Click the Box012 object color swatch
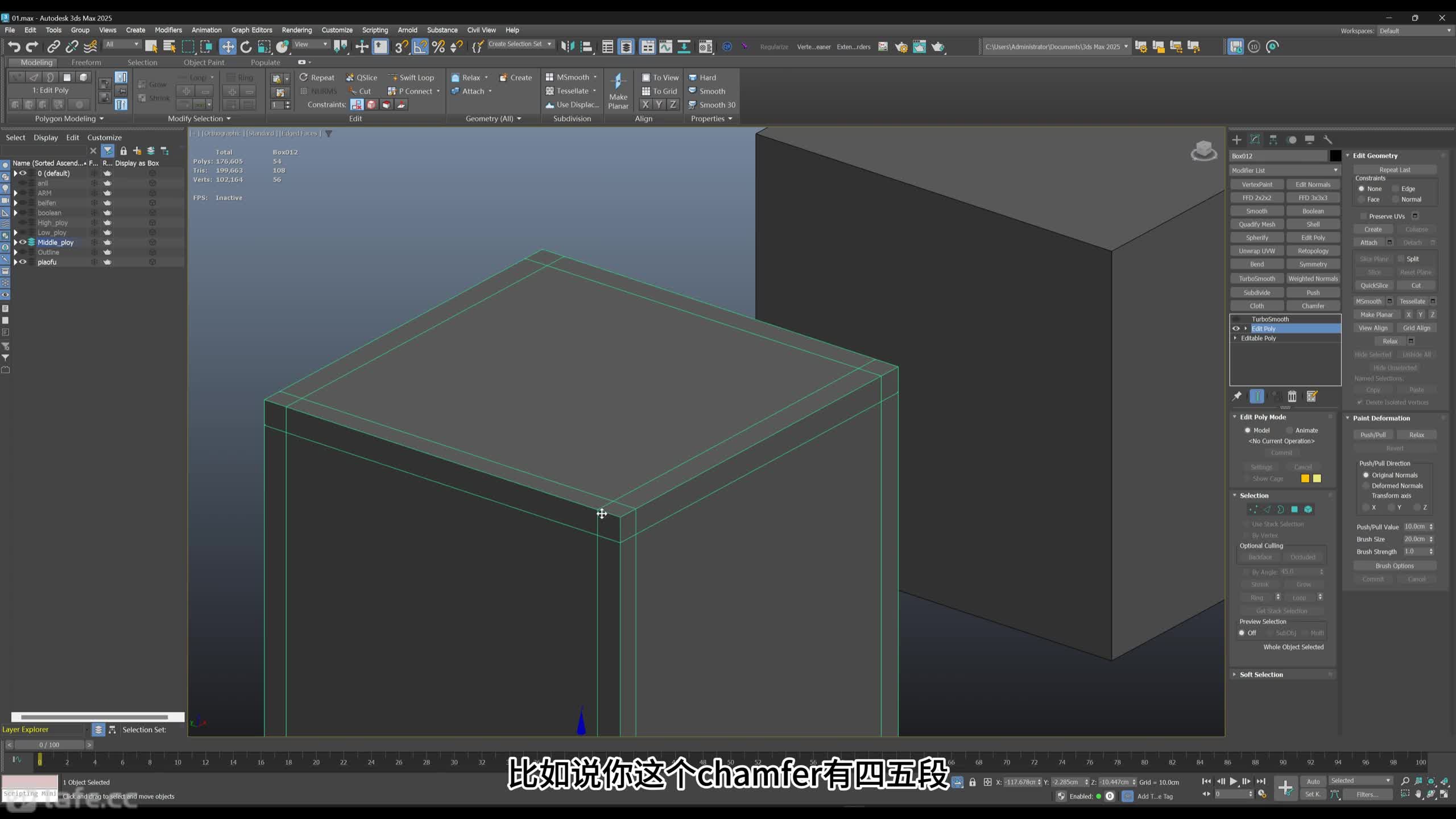The width and height of the screenshot is (1456, 819). click(x=1335, y=156)
